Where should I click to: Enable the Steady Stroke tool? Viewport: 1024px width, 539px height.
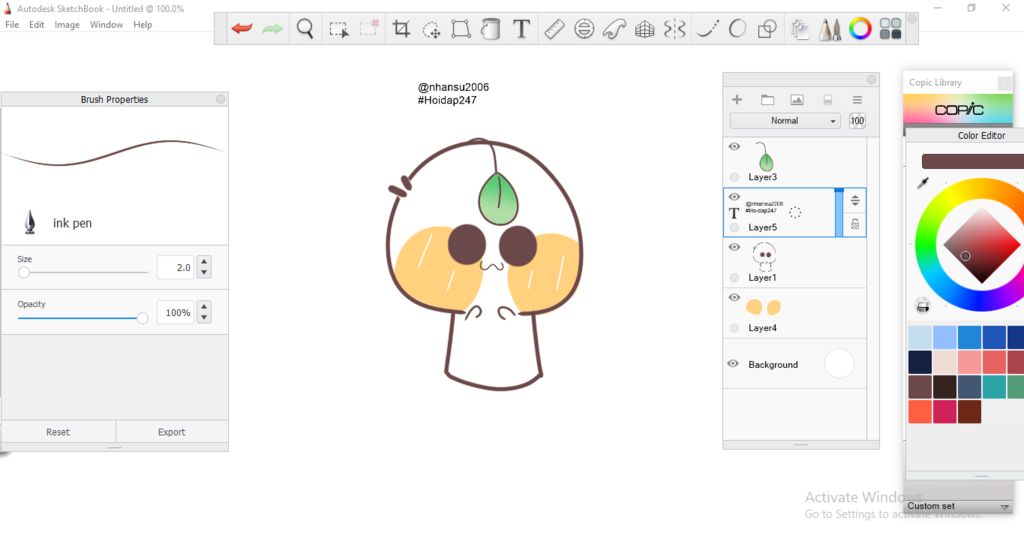[707, 29]
